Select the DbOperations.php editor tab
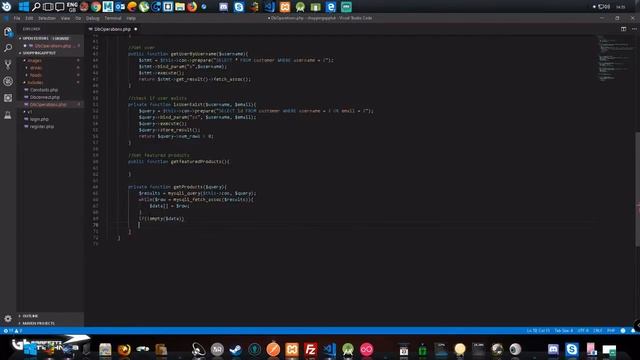 click(x=113, y=29)
